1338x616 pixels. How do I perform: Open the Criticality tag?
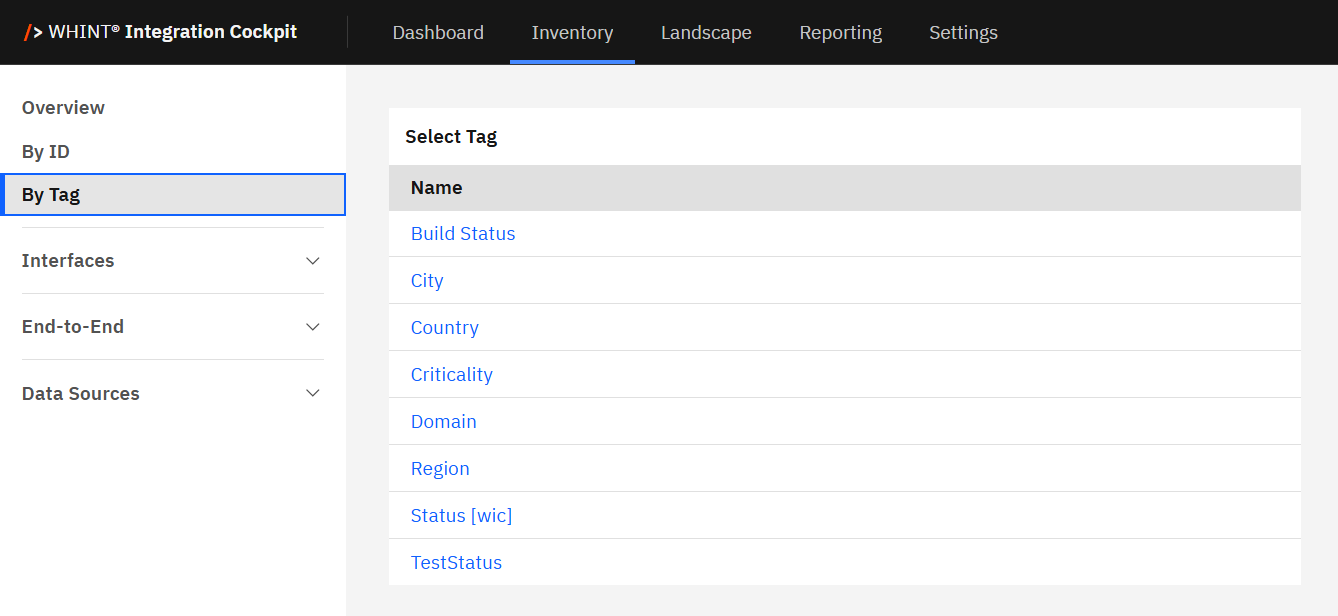point(452,375)
